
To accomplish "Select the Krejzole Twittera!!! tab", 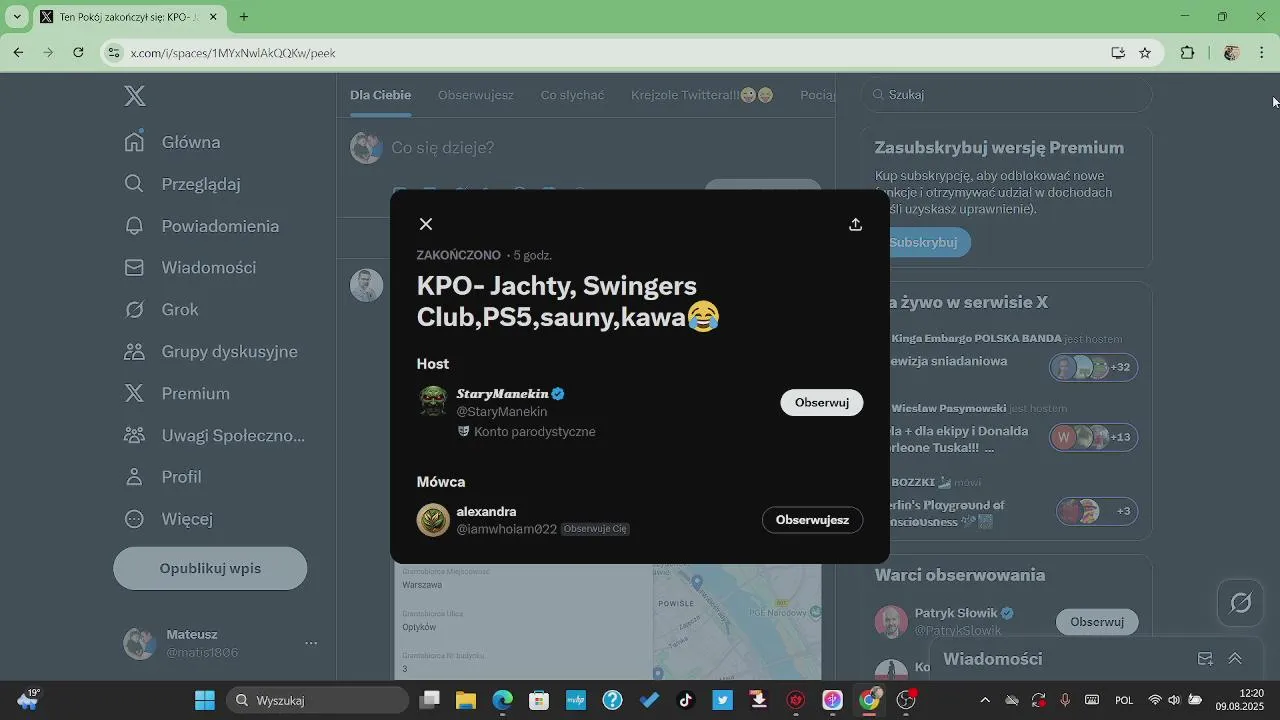I will tap(702, 95).
